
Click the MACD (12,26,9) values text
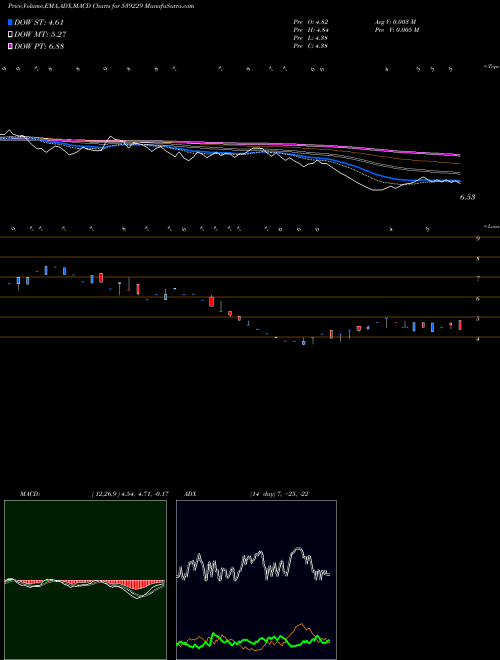(x=130, y=494)
